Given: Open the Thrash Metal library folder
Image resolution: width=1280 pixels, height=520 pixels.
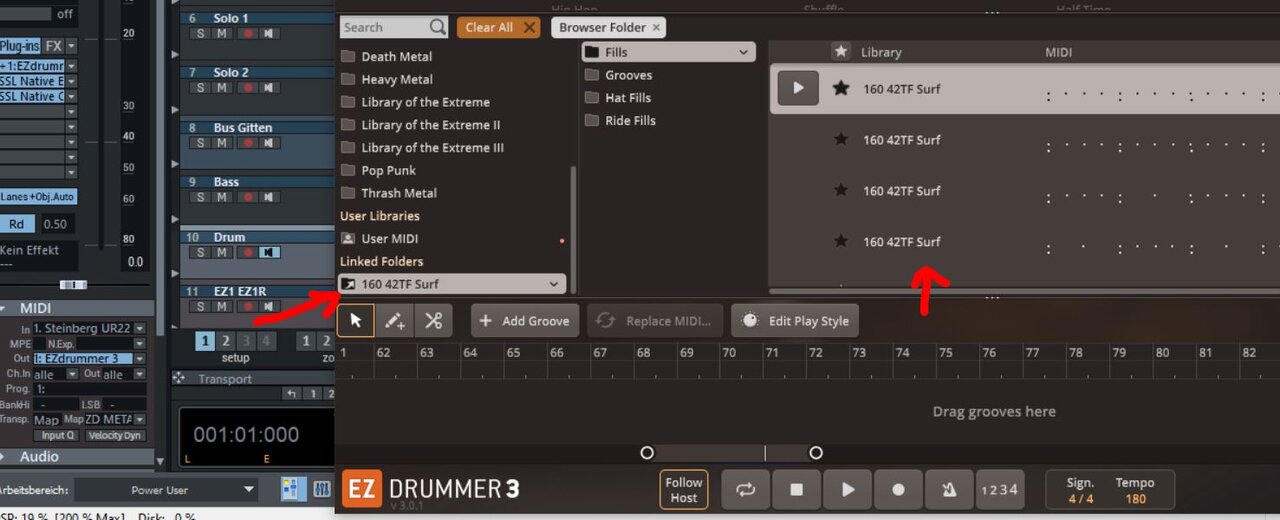Looking at the screenshot, I should (x=398, y=193).
